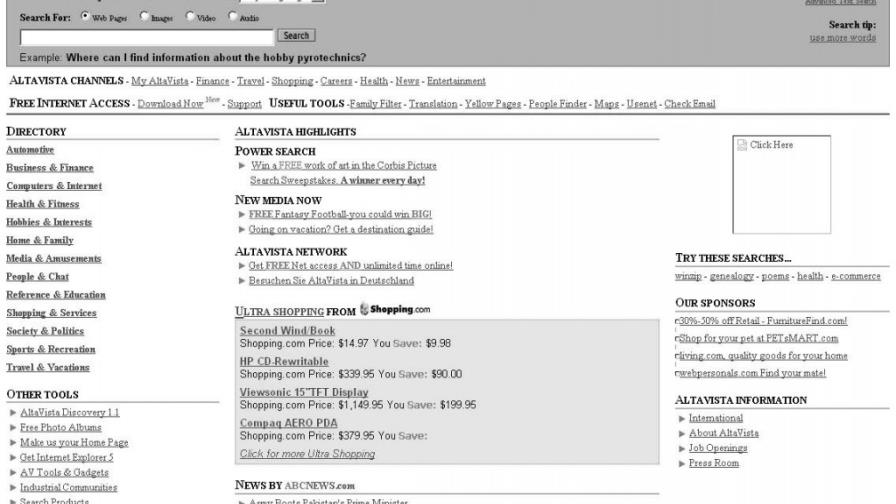Click the arrow bullet beside Besuchen Sie AltaVista
Screen dimensions: 896x504
[242, 281]
